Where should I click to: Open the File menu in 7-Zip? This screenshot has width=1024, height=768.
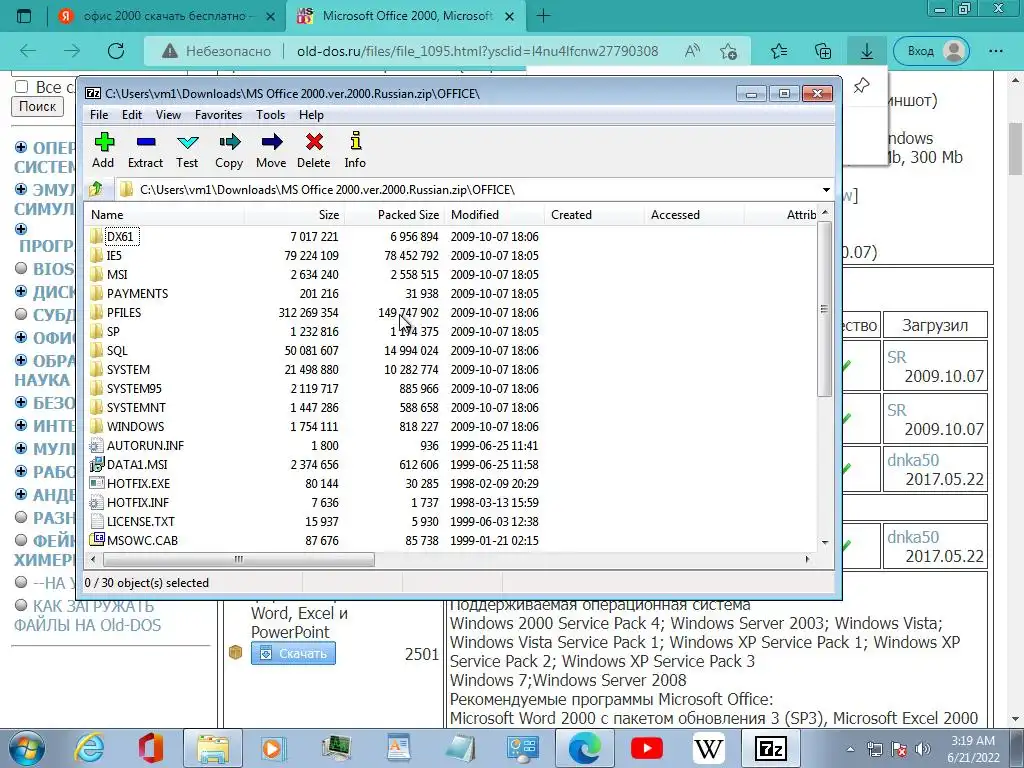[99, 115]
